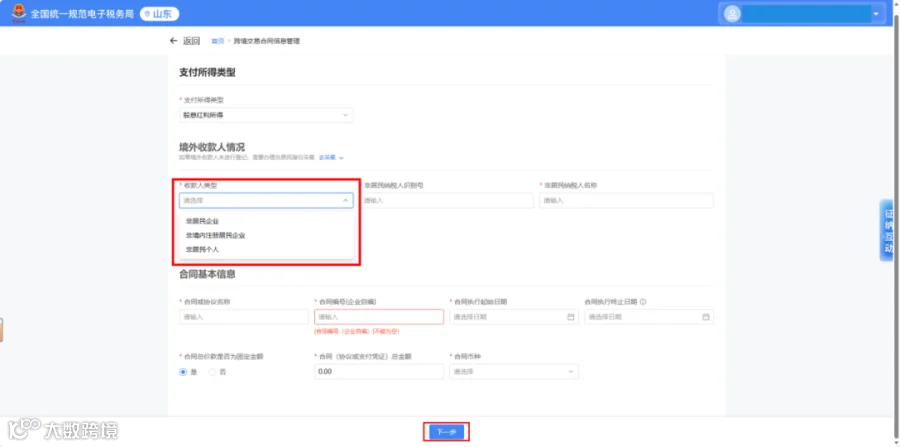
Task: Collapse the 收款人类型 dropdown box
Action: coord(266,200)
